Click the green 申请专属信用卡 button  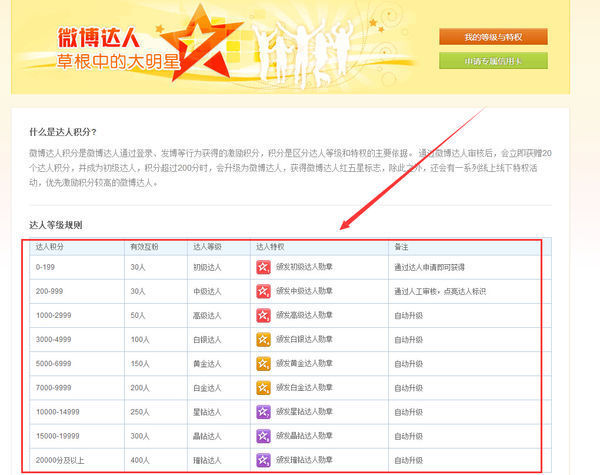[x=493, y=61]
